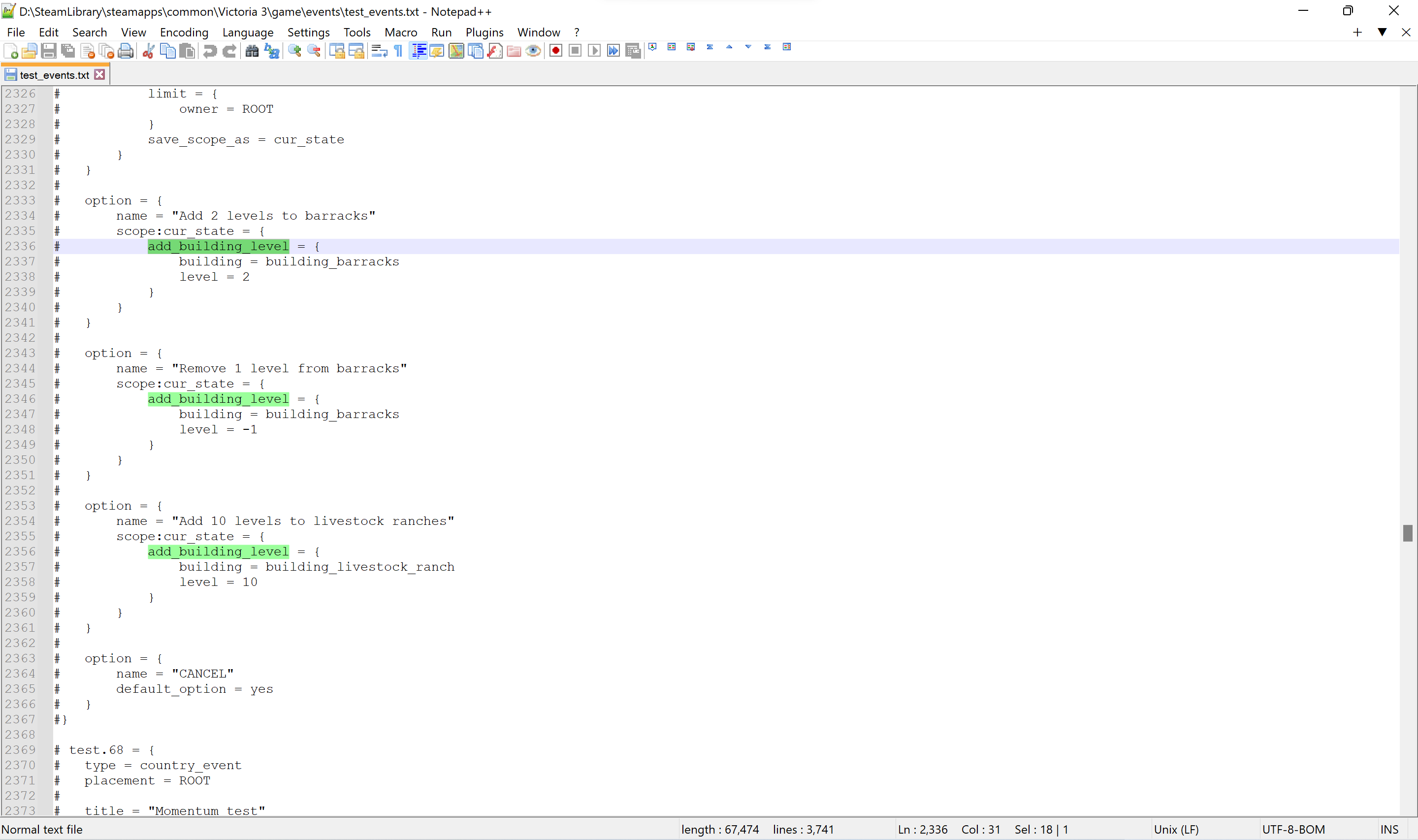Open the question mark help menu
Viewport: 1418px width, 840px height.
coord(577,32)
